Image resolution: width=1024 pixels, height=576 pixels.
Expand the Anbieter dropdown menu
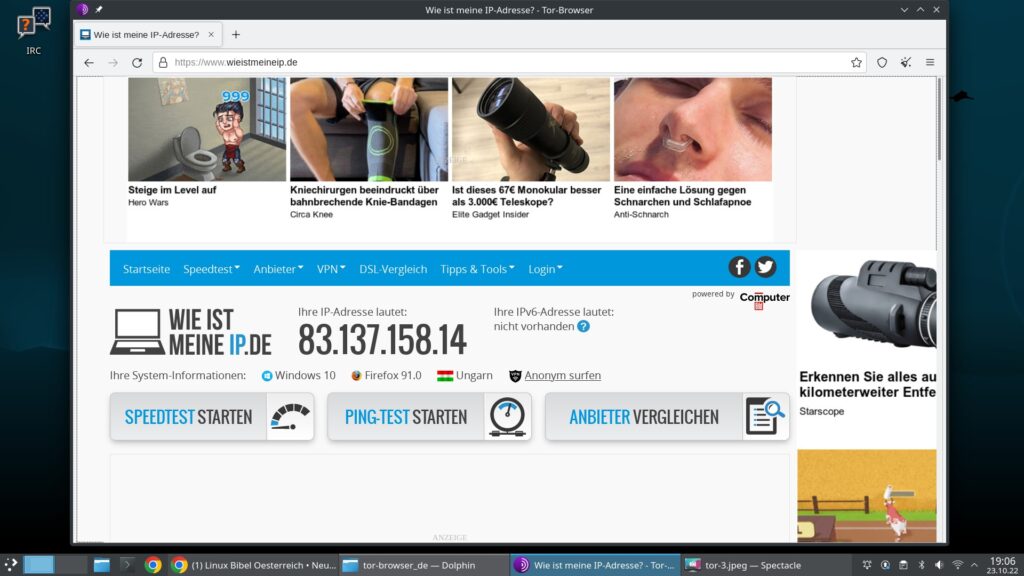[x=278, y=269]
